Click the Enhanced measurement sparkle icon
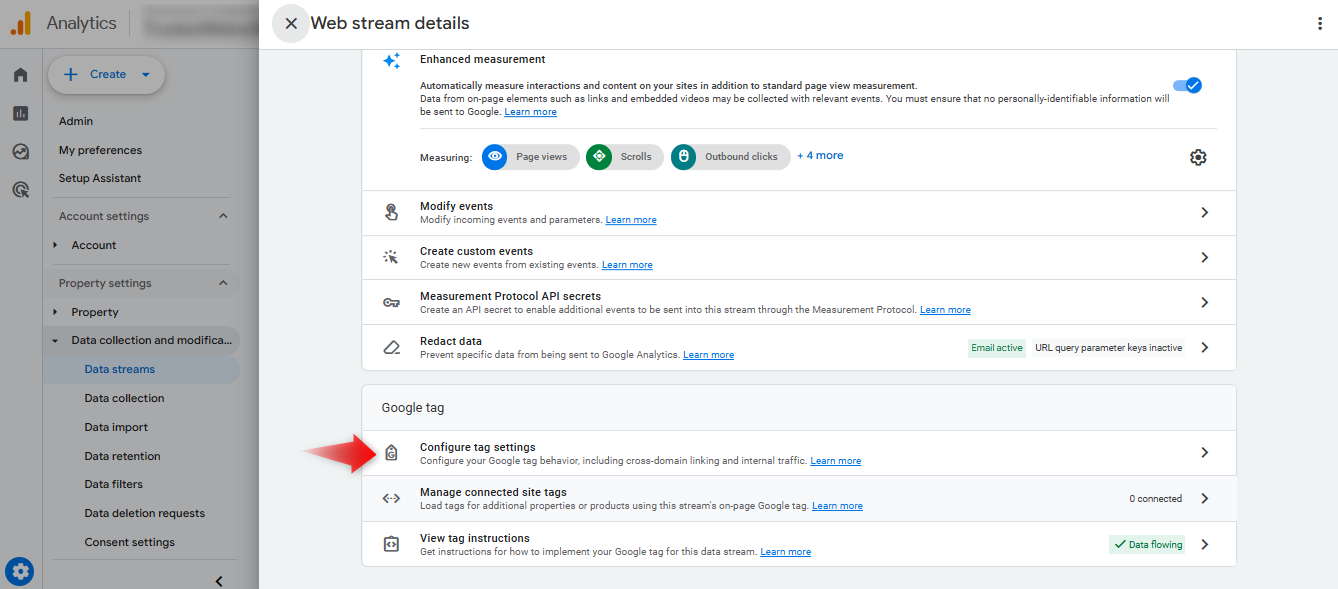 (x=392, y=61)
